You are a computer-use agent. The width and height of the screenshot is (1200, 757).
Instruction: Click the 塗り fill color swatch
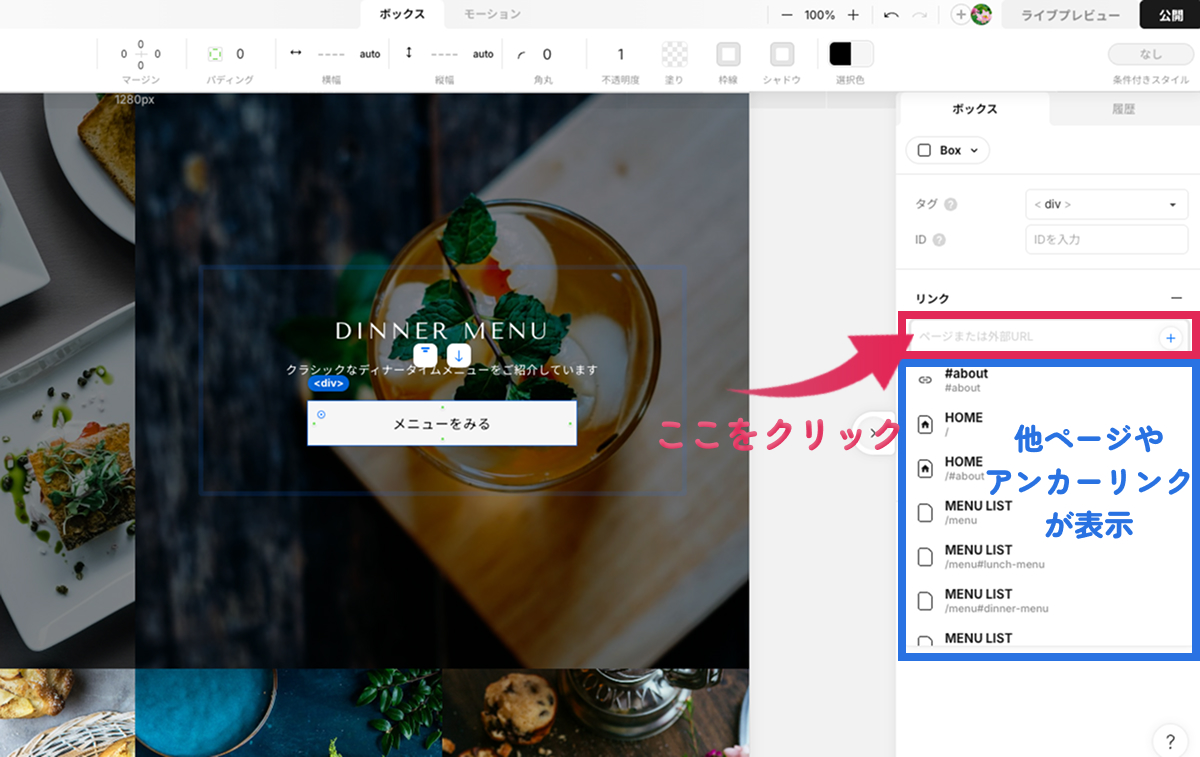tap(675, 54)
